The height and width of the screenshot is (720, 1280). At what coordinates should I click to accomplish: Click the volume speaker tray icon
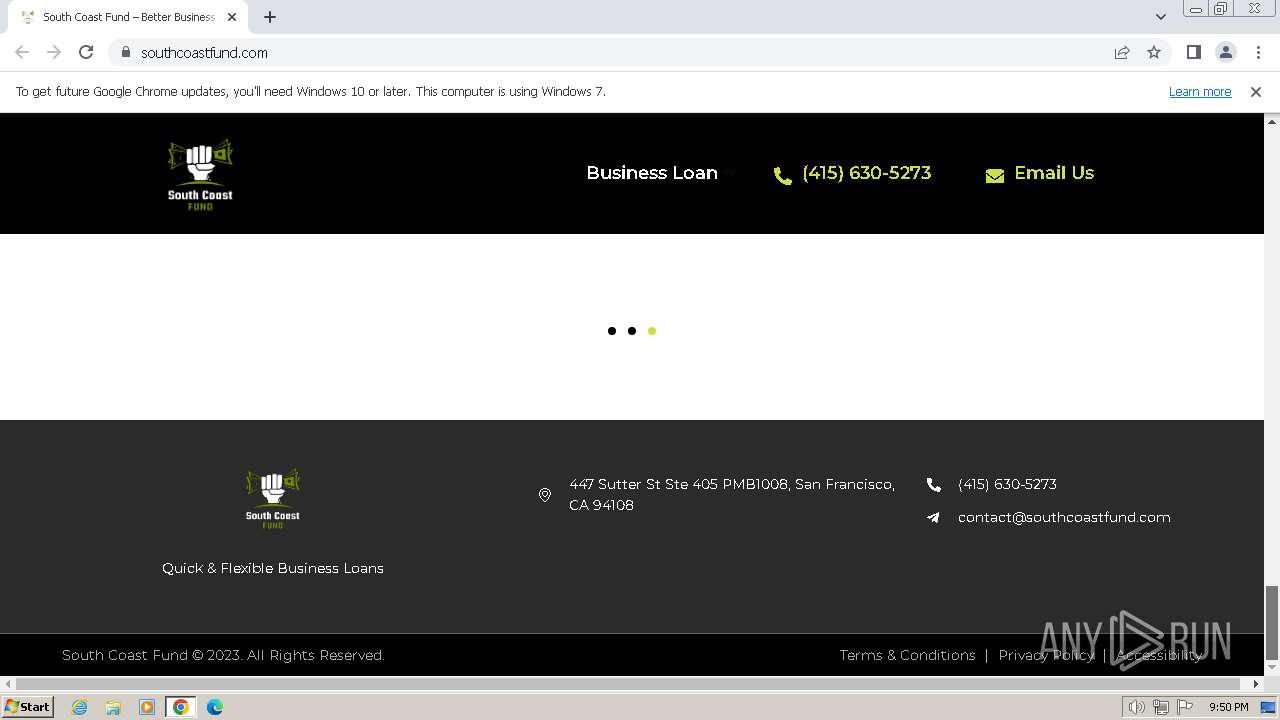[1136, 707]
